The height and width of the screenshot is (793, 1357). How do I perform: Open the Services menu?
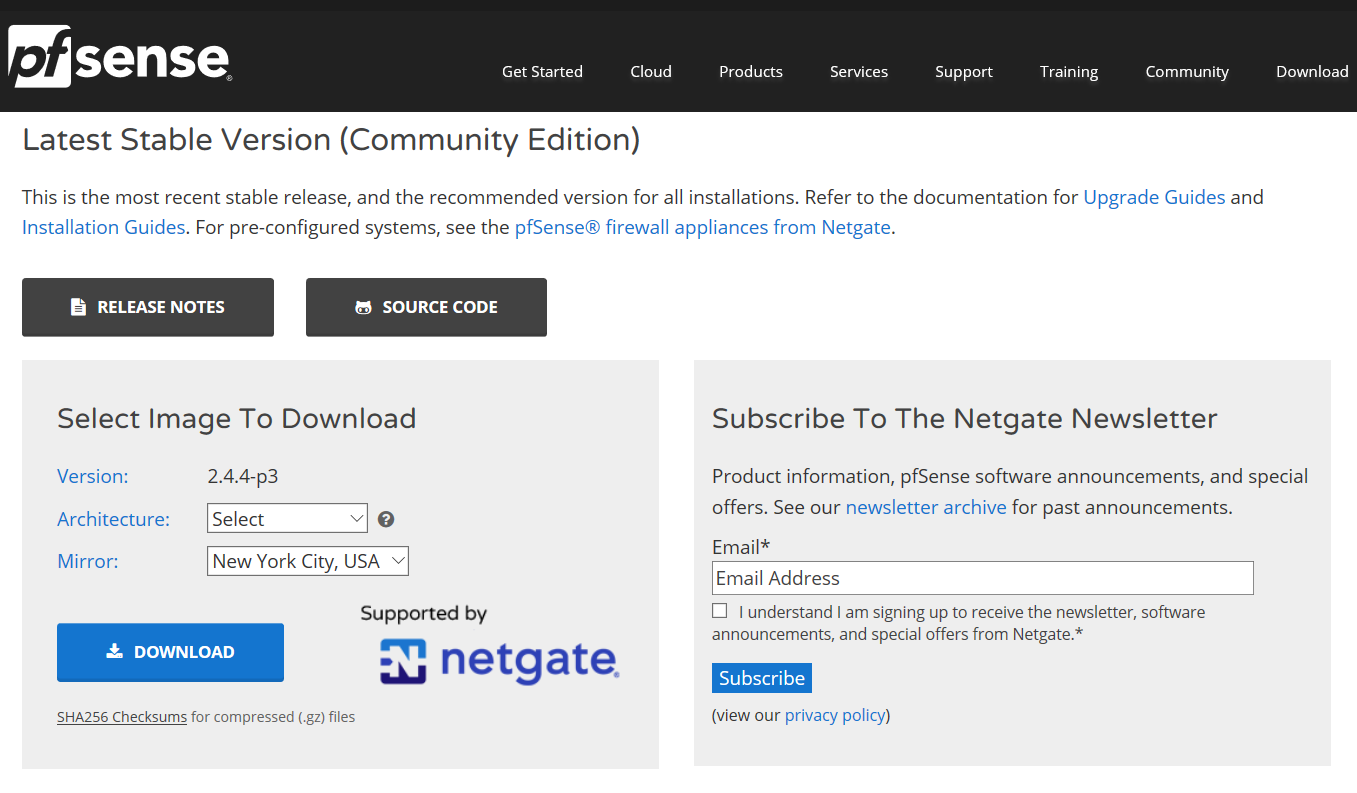click(859, 72)
